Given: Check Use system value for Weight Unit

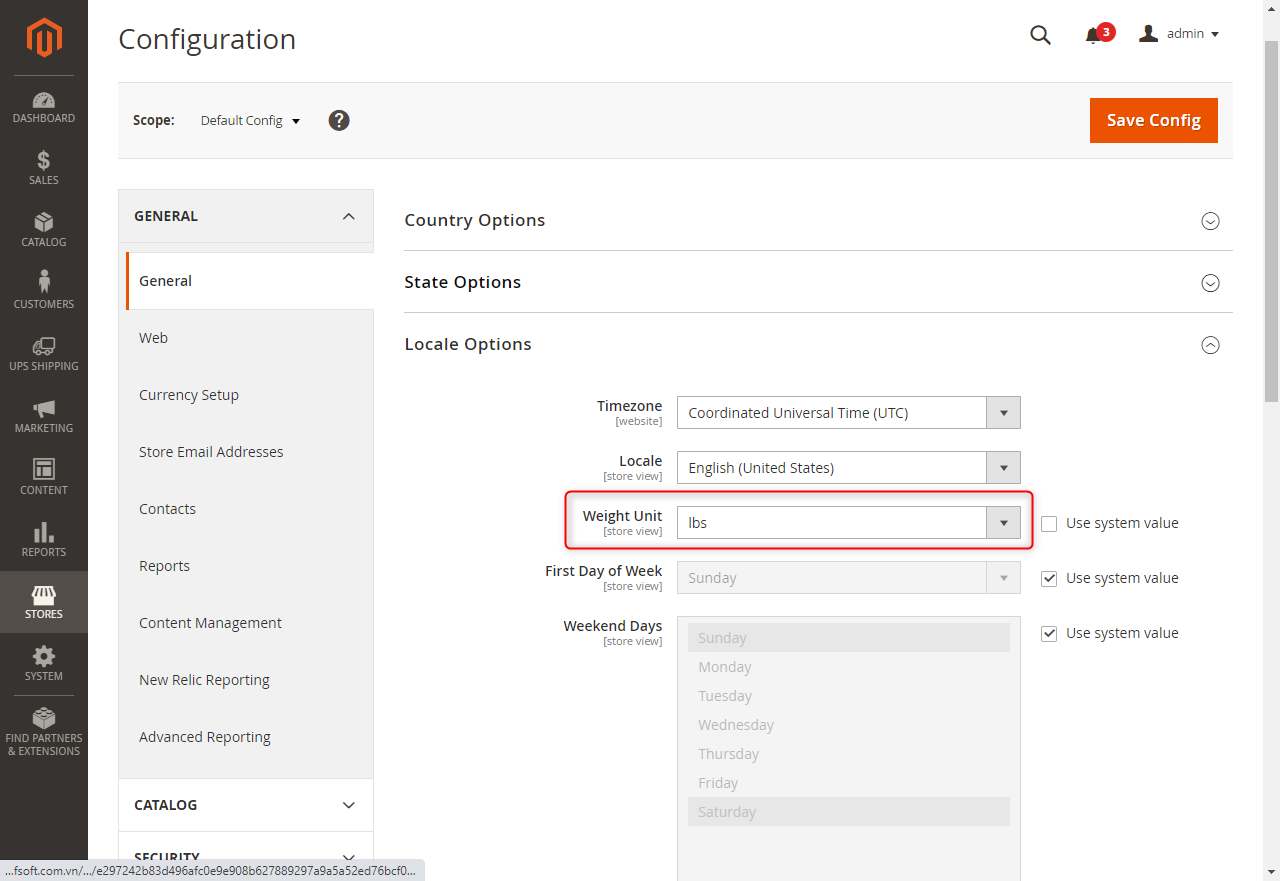Looking at the screenshot, I should pyautogui.click(x=1049, y=523).
